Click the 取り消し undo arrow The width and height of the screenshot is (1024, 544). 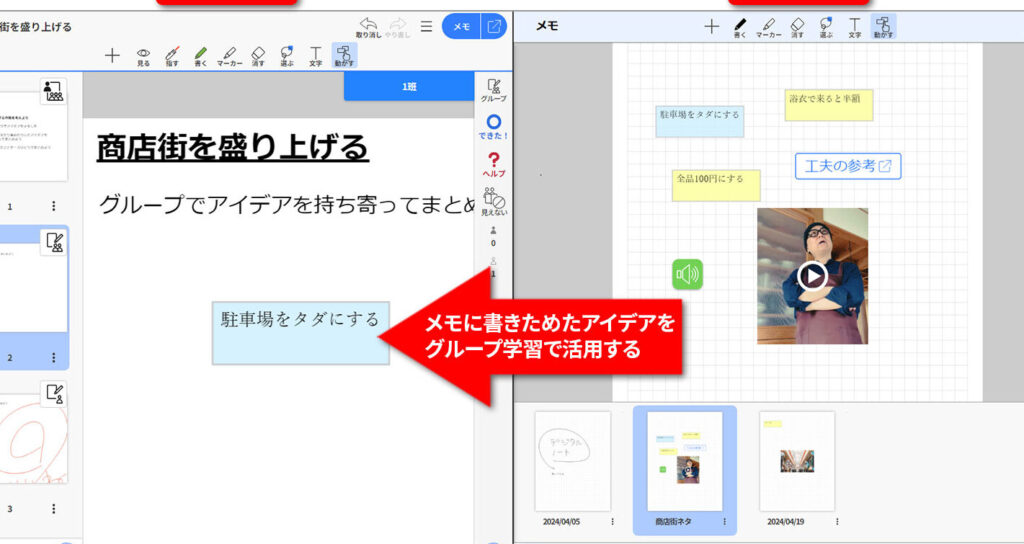[368, 26]
